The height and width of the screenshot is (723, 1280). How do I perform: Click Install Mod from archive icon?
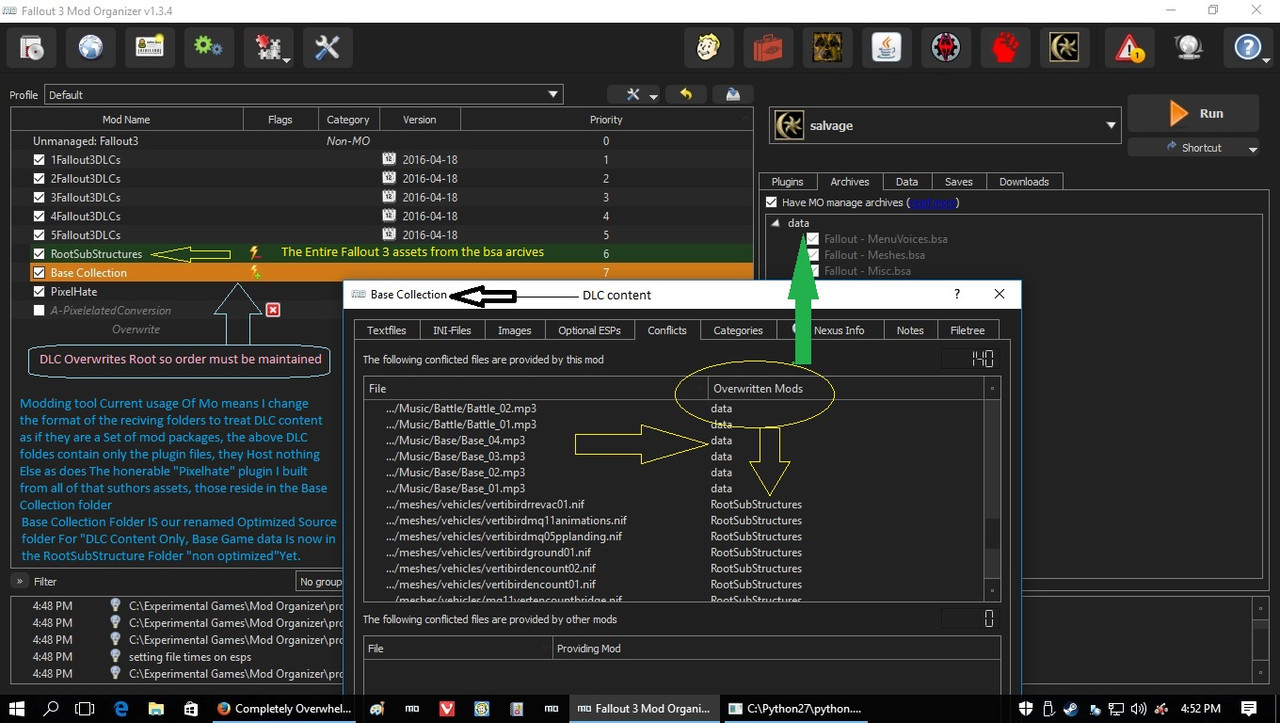(x=32, y=47)
